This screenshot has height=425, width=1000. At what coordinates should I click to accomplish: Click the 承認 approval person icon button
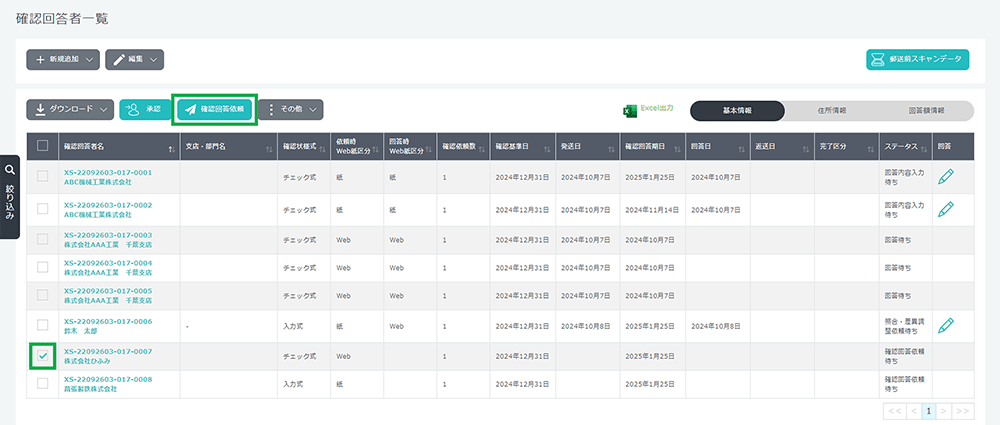point(145,109)
